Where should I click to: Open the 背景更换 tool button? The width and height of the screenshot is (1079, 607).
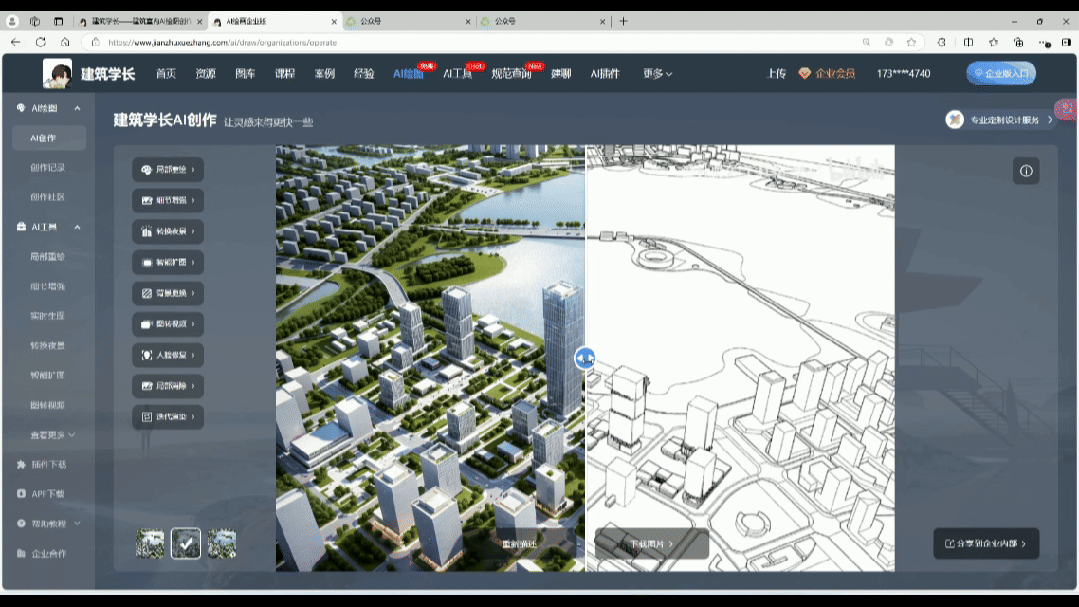click(168, 293)
